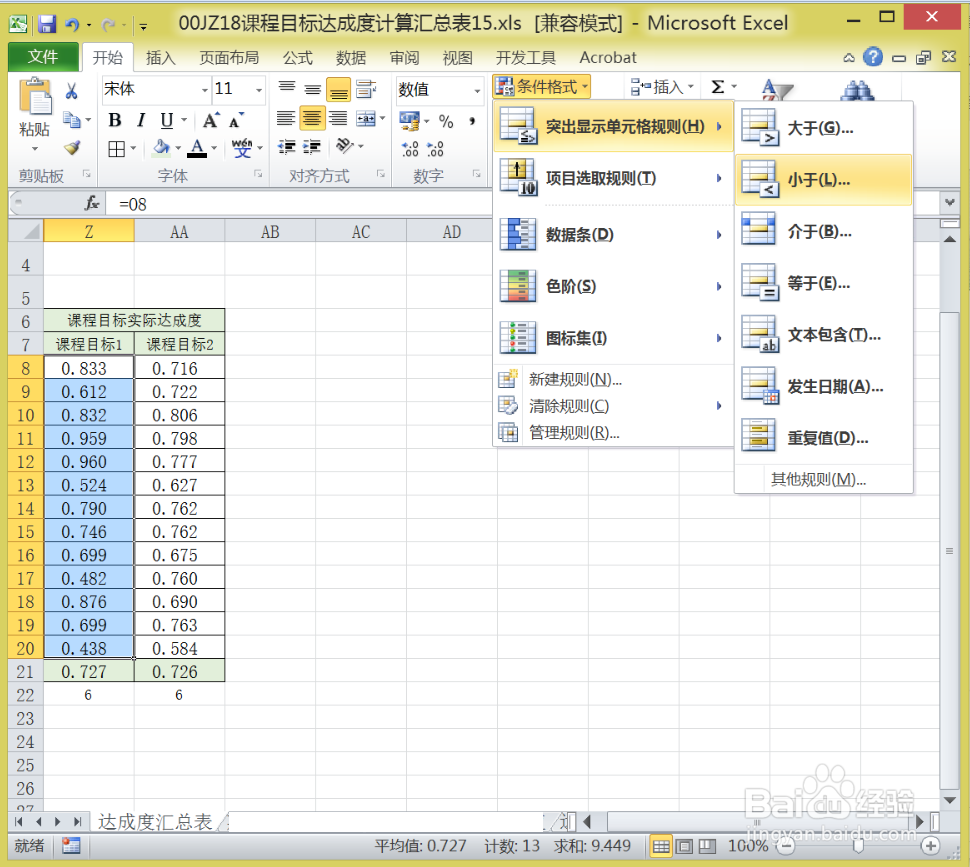Click the Format Painter brush icon
This screenshot has width=970, height=867.
[x=72, y=148]
